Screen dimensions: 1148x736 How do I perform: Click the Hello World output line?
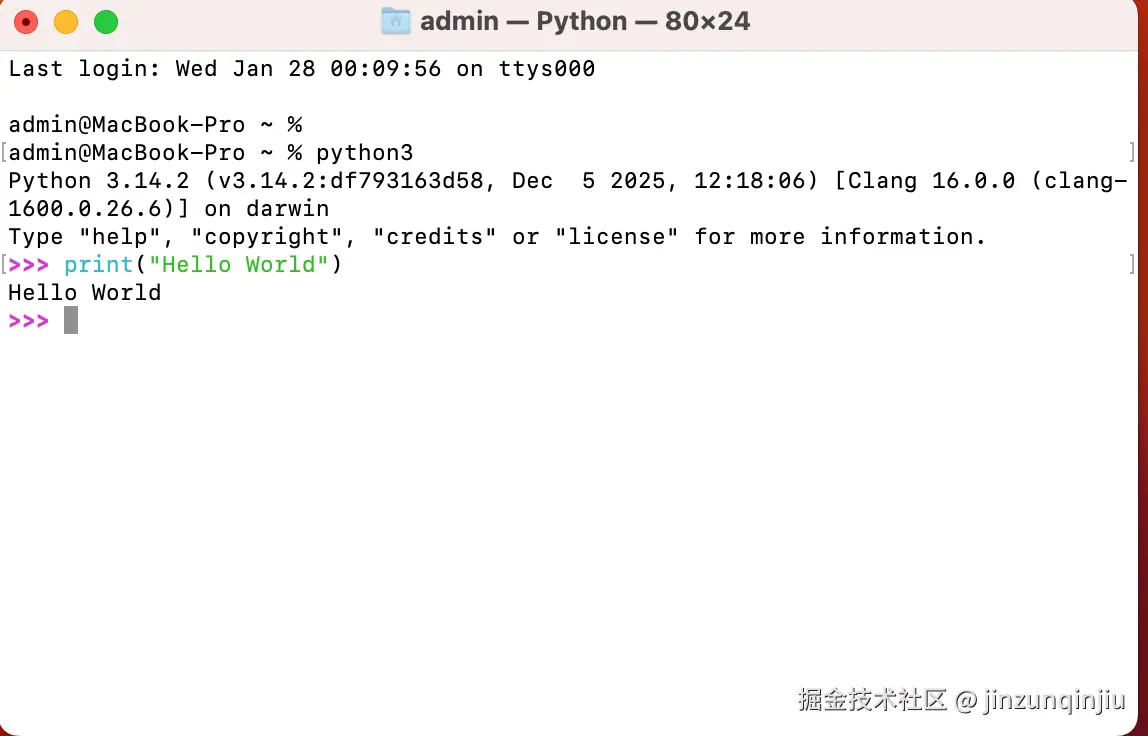[85, 293]
